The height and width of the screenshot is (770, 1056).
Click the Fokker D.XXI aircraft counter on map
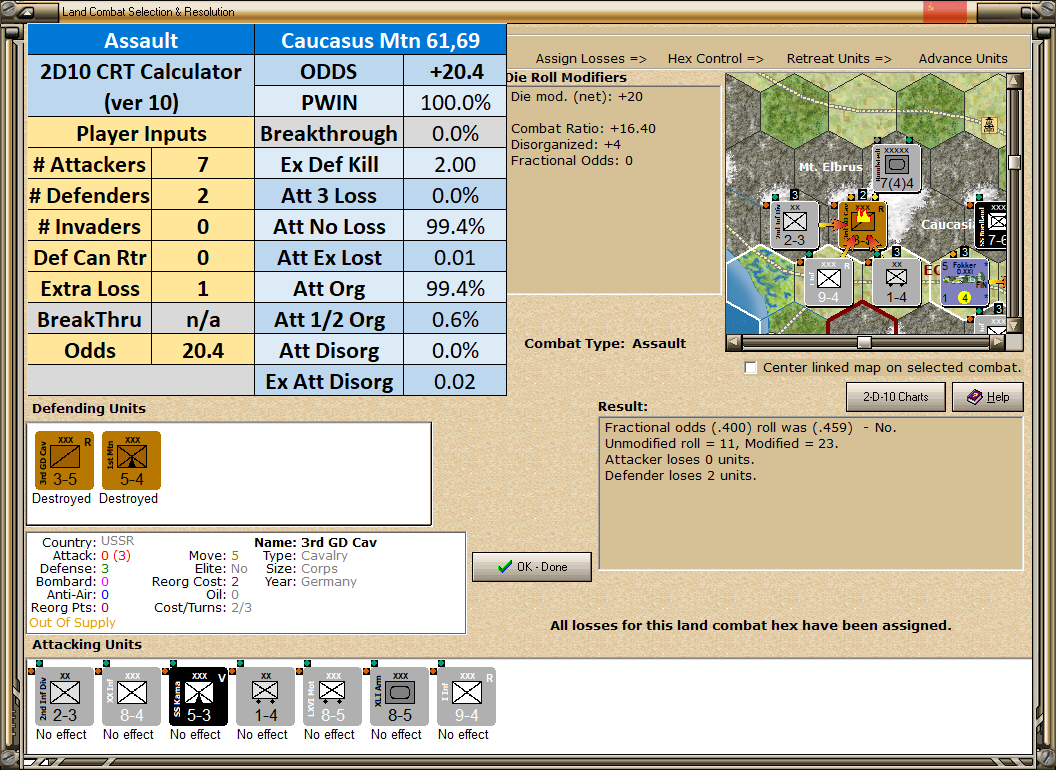(964, 282)
